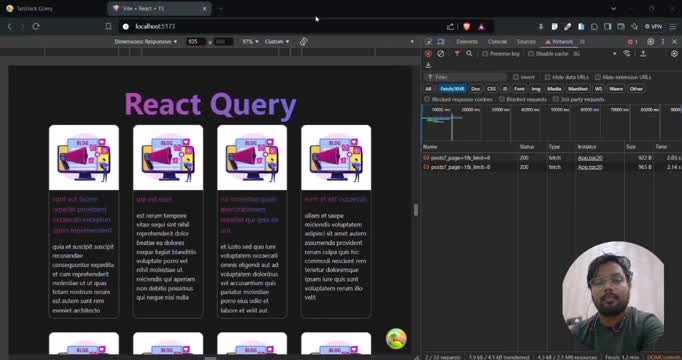Toggle the device toolbar icon
The image size is (682, 360).
[441, 41]
